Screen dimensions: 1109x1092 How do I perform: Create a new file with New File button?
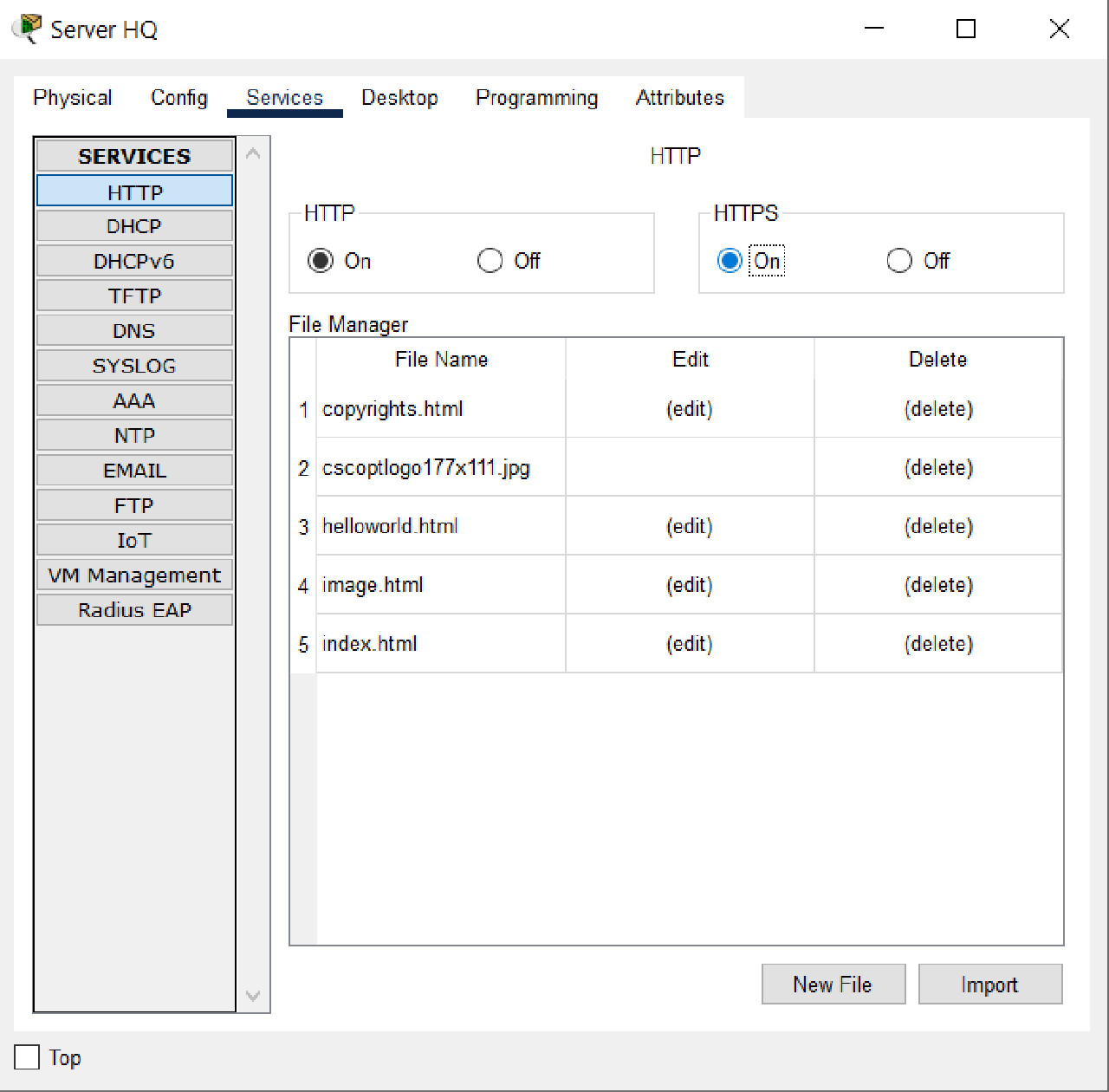832,984
